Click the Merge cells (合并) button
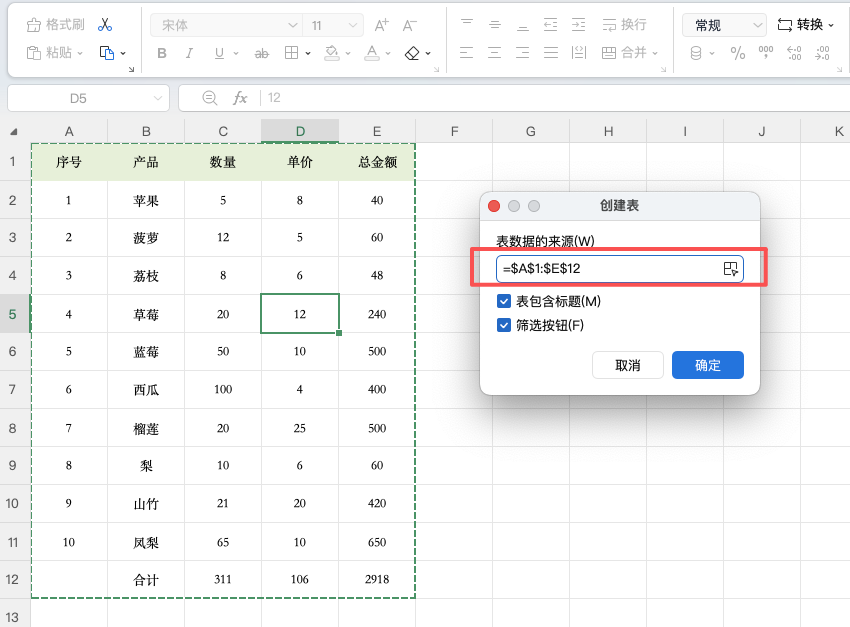The height and width of the screenshot is (627, 850). [x=624, y=53]
